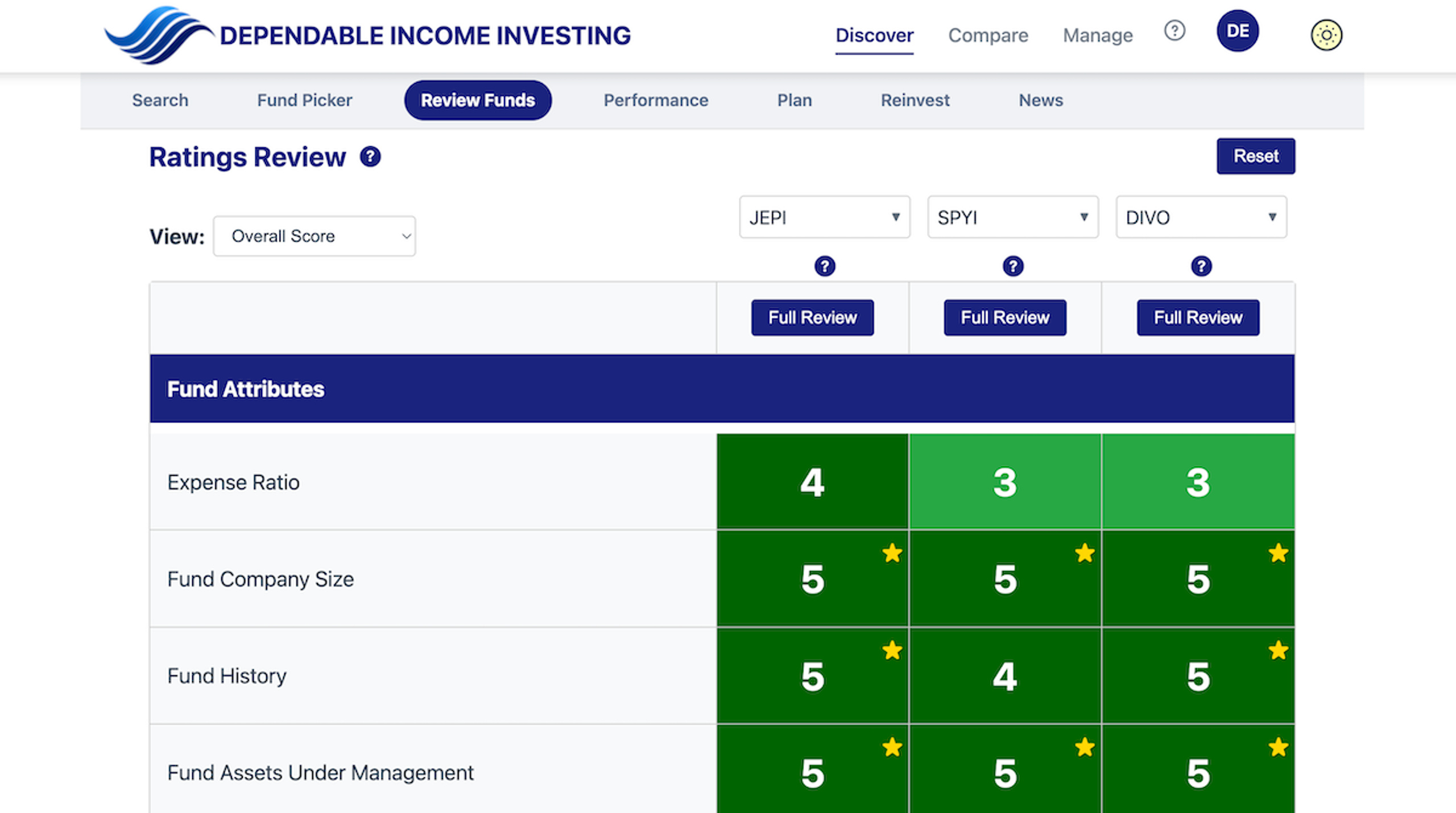Switch to the Search tab
The height and width of the screenshot is (813, 1456).
(160, 100)
